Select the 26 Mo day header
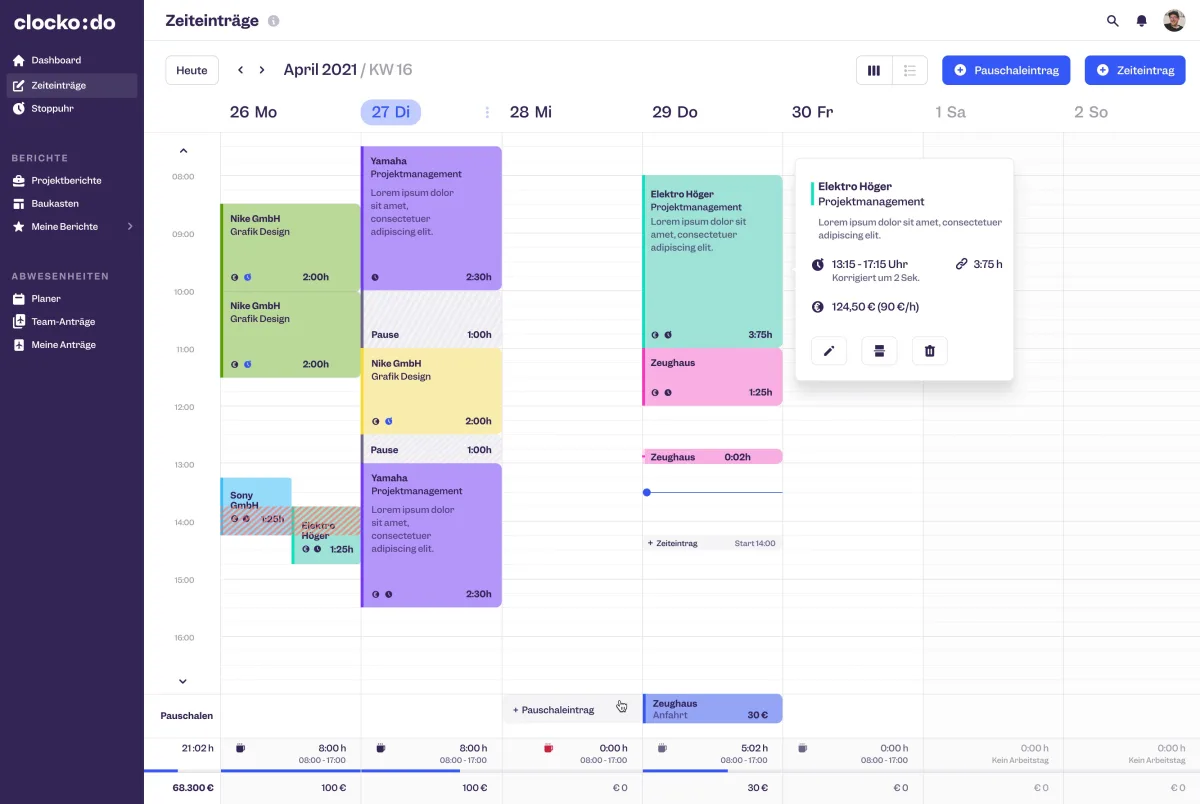This screenshot has height=804, width=1200. tap(253, 112)
